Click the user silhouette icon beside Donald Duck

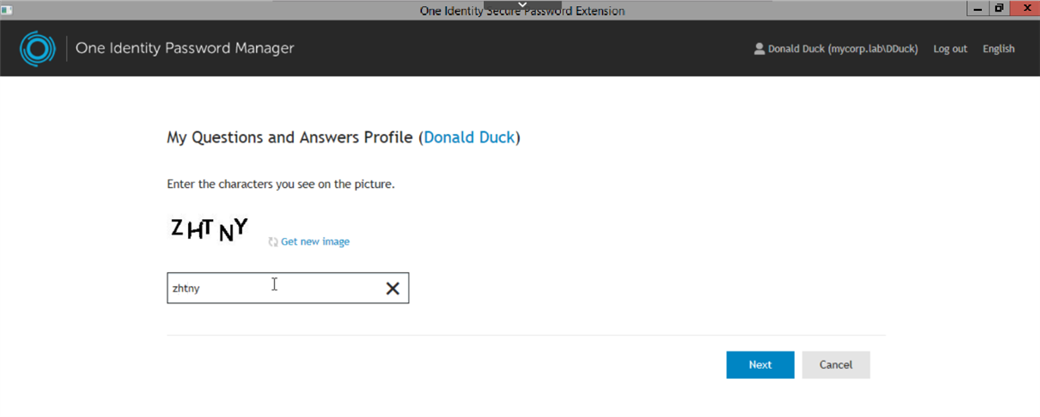pyautogui.click(x=759, y=48)
